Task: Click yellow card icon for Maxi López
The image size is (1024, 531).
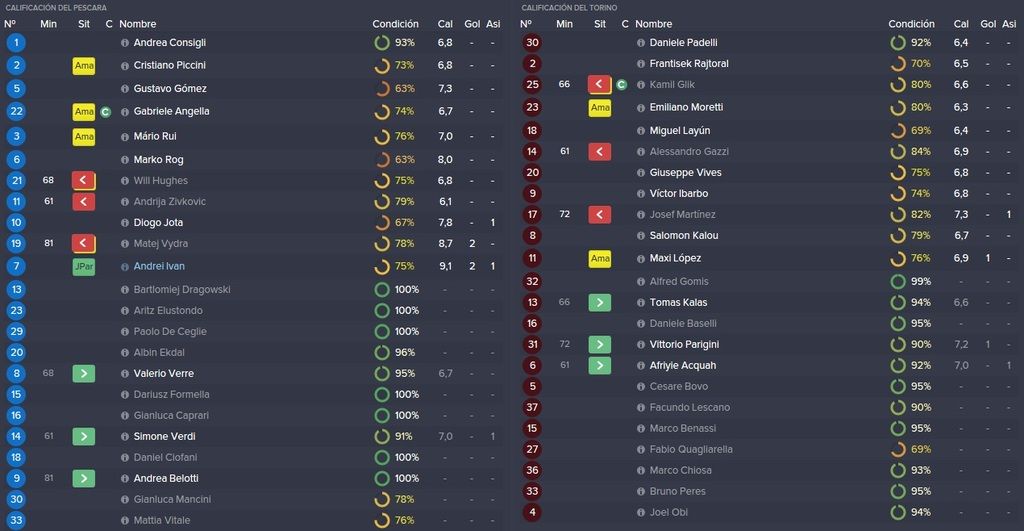Action: click(600, 259)
